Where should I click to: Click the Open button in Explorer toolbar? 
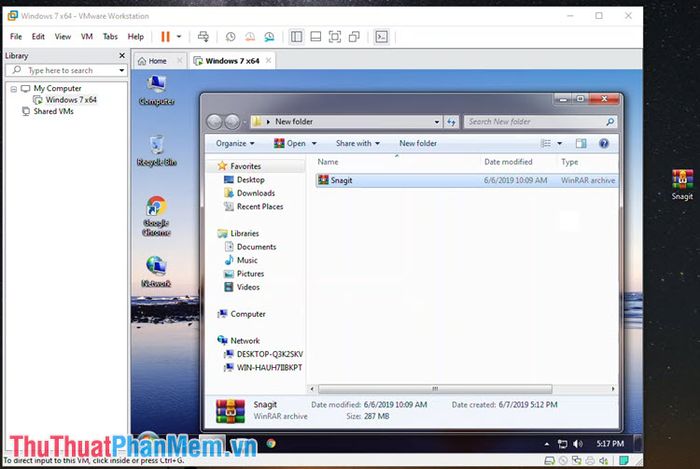[290, 143]
